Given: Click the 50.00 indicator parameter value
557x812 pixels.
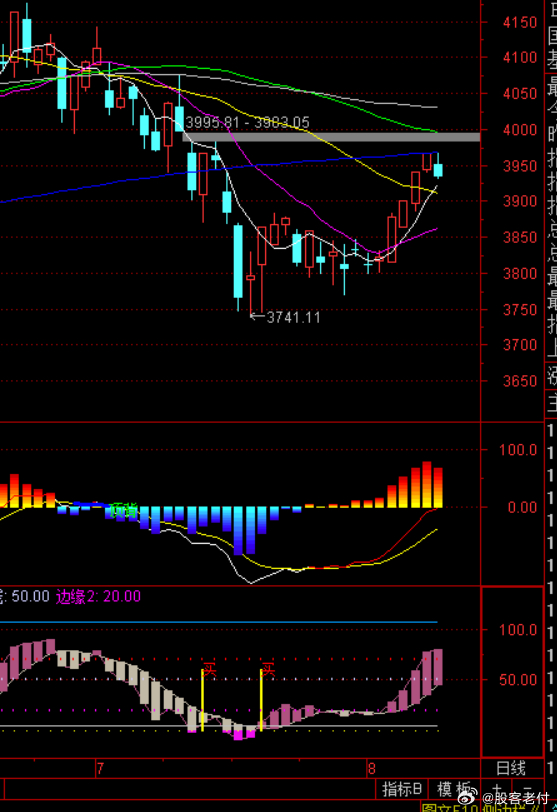Looking at the screenshot, I should pyautogui.click(x=31, y=596).
